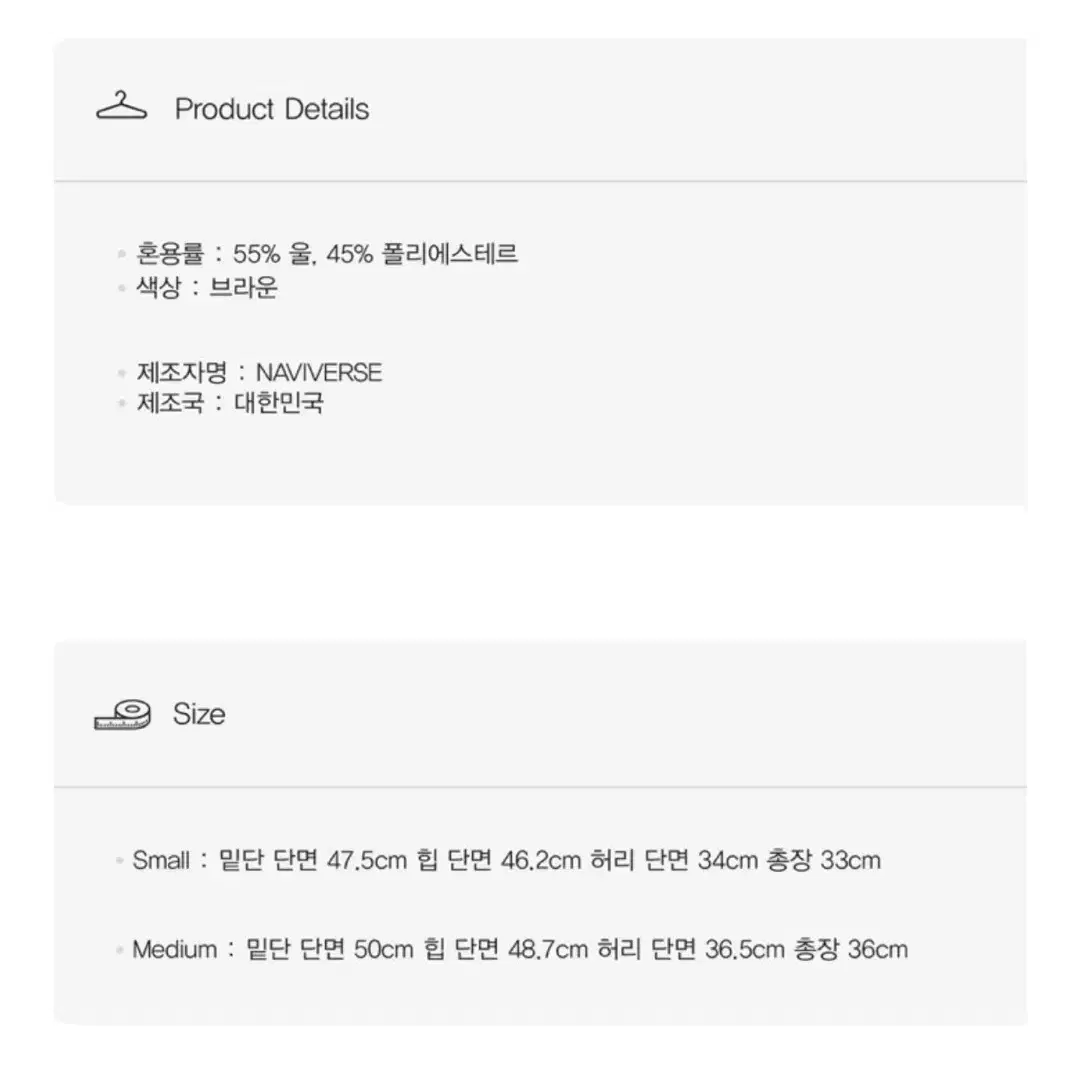Click the bullet before Medium
This screenshot has height=1082, width=1082.
pyautogui.click(x=119, y=950)
